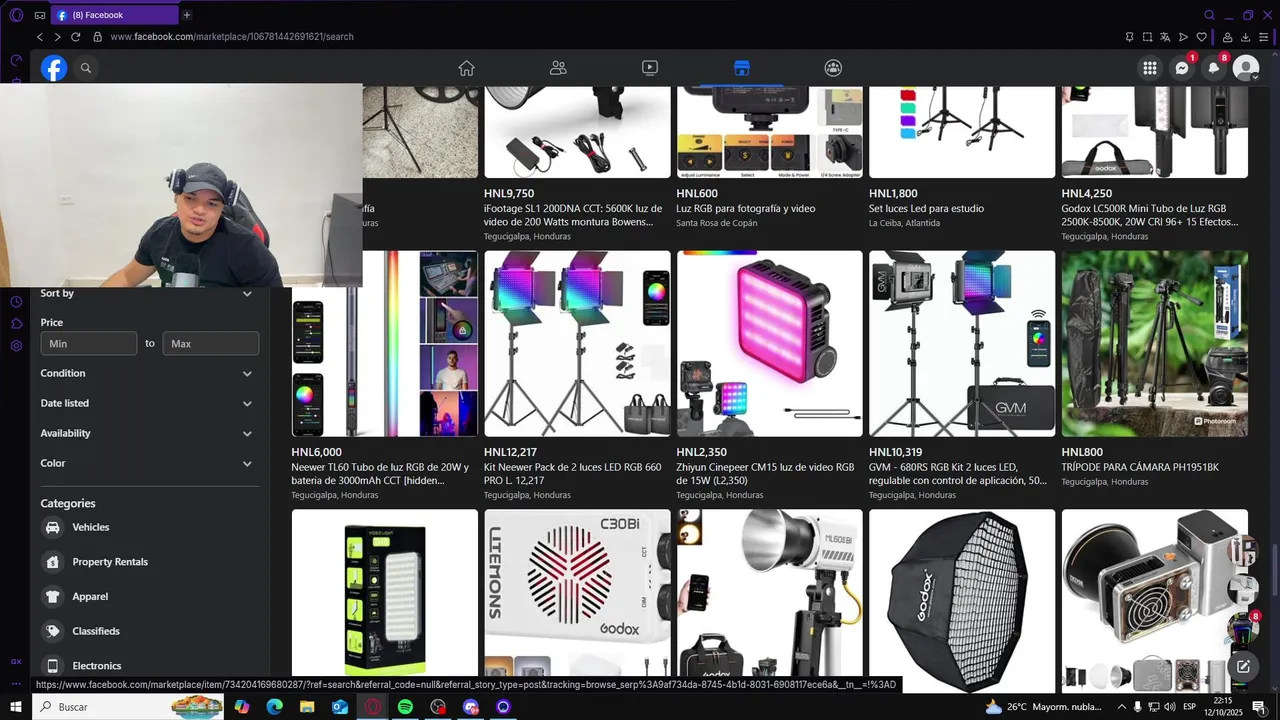Click the Windows Start button

pos(16,707)
